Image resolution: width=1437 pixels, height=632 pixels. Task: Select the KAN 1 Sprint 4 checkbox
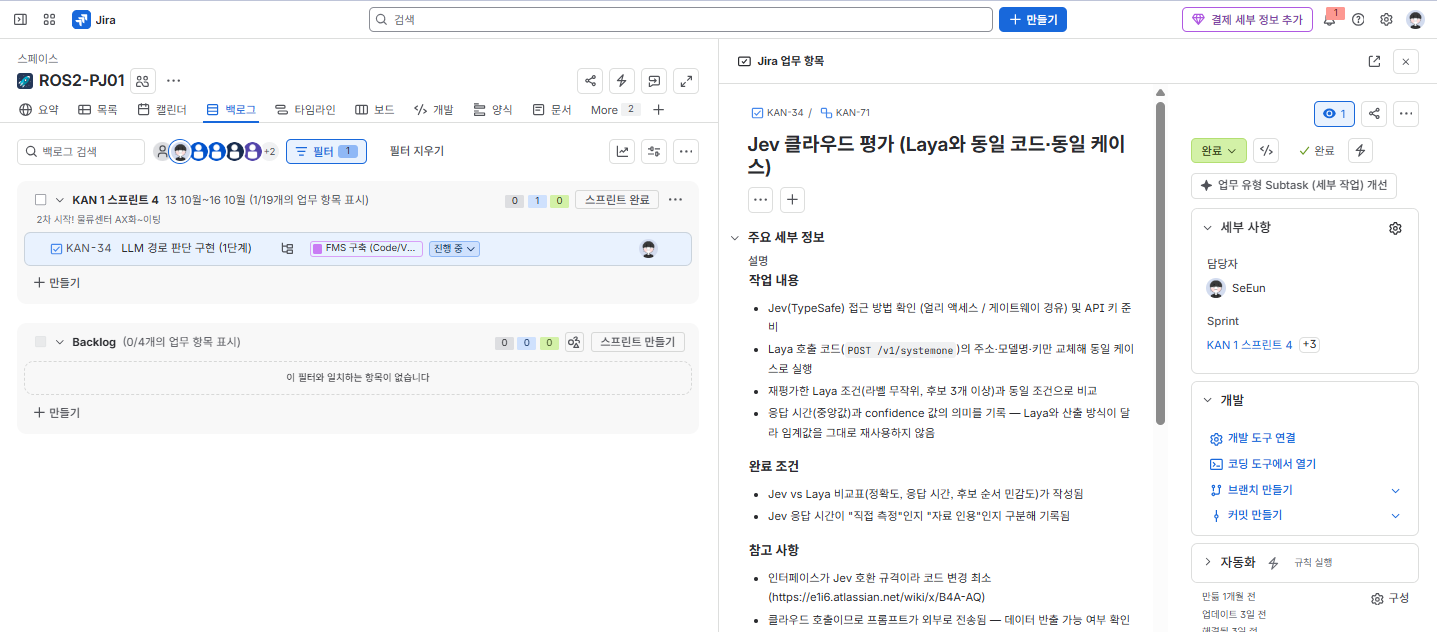[x=41, y=200]
